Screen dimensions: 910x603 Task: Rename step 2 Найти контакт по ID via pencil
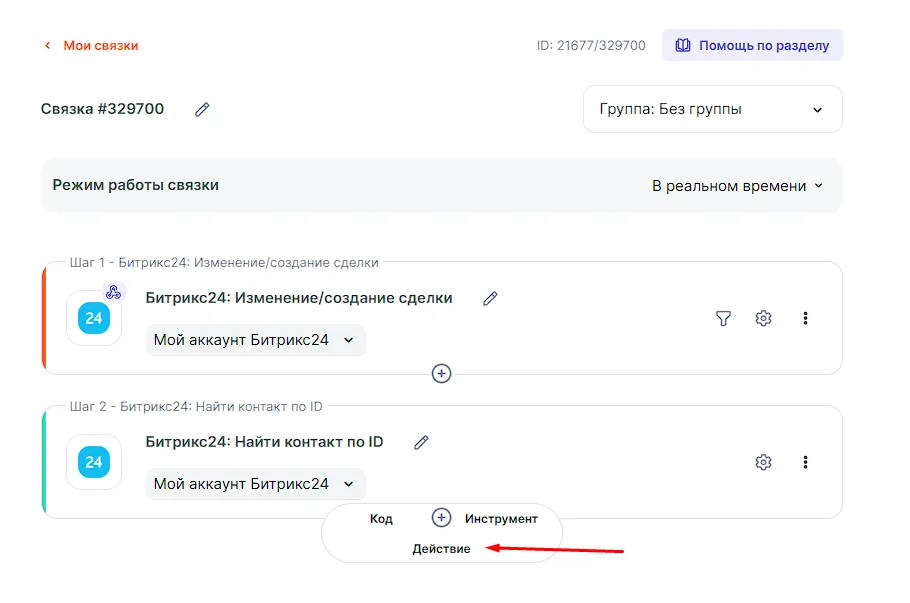421,442
